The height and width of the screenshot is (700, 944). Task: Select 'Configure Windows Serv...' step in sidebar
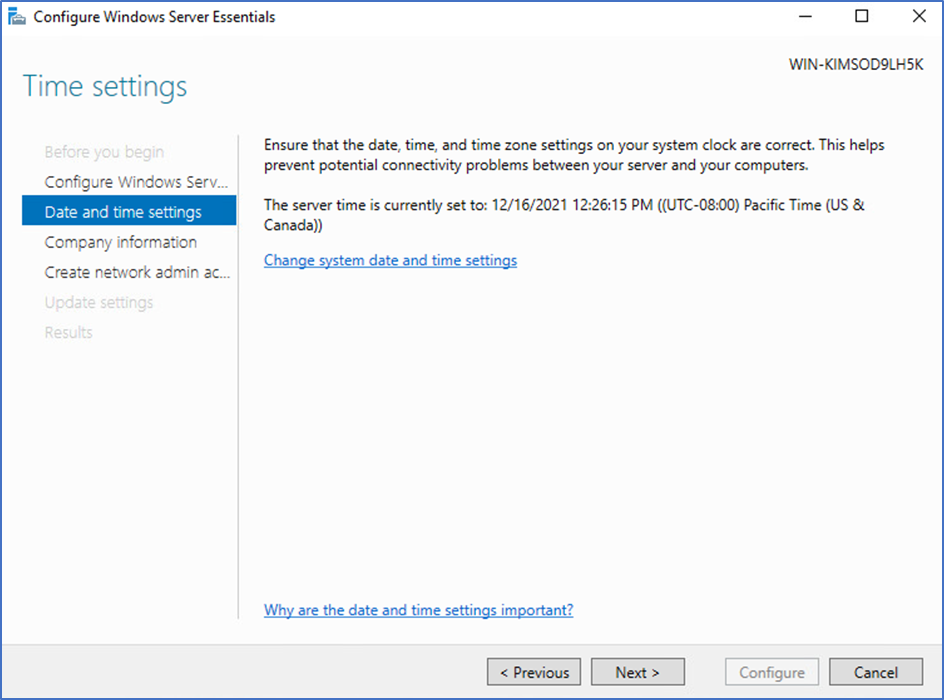tap(136, 182)
